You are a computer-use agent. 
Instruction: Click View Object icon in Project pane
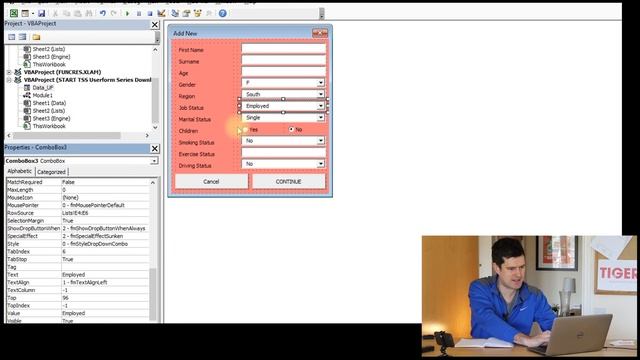(22, 37)
